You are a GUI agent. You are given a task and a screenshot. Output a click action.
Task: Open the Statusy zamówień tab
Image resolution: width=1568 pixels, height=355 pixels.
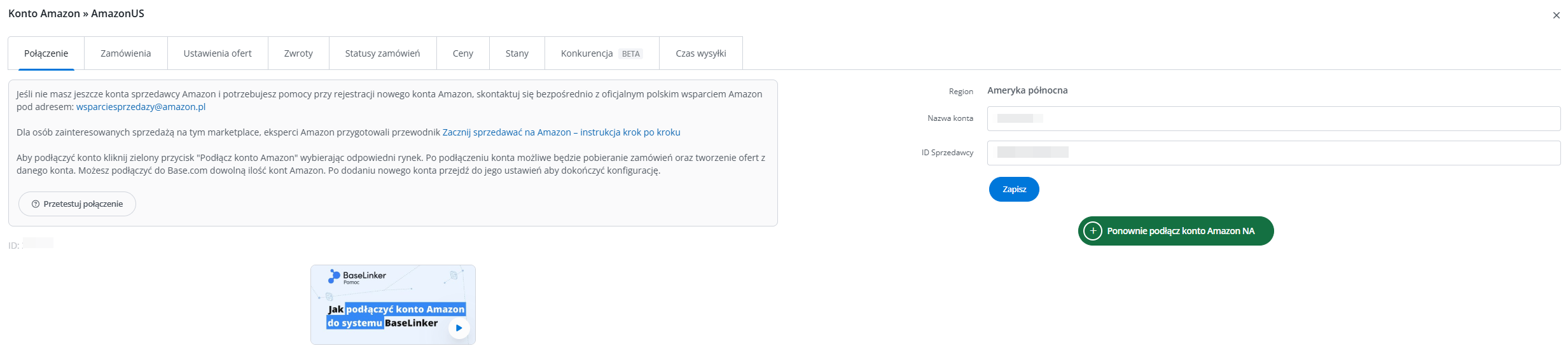click(382, 53)
